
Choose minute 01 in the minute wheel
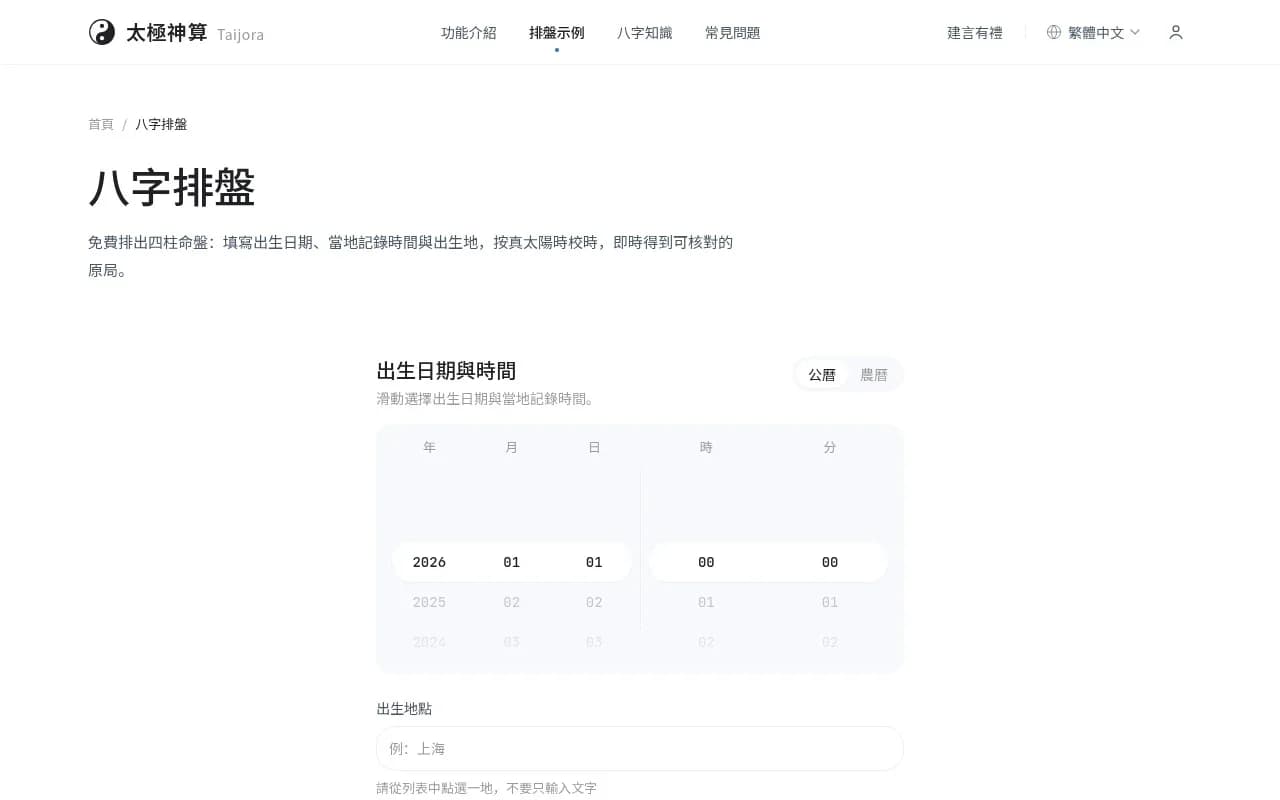coord(830,602)
